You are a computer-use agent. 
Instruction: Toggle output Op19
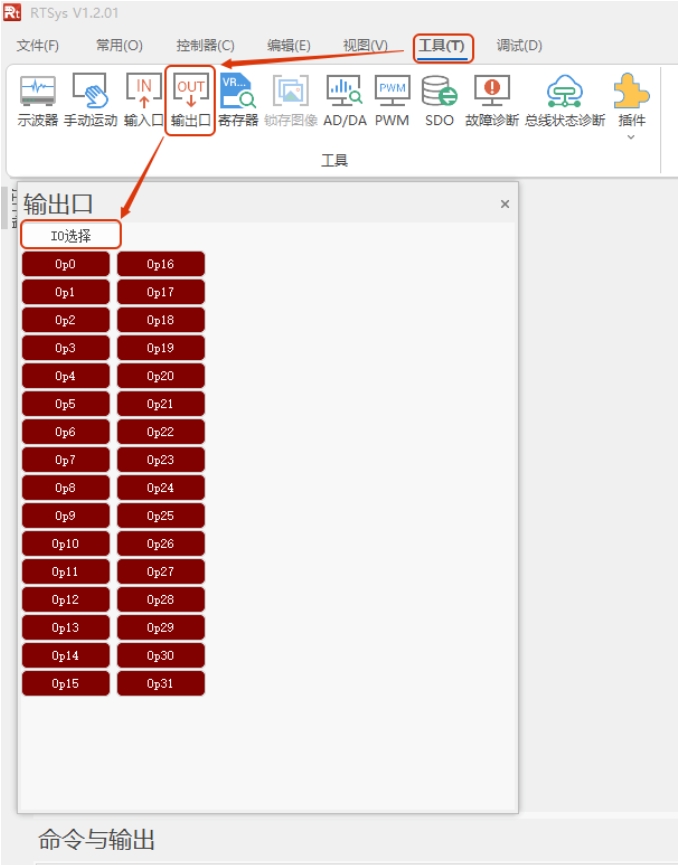point(161,348)
